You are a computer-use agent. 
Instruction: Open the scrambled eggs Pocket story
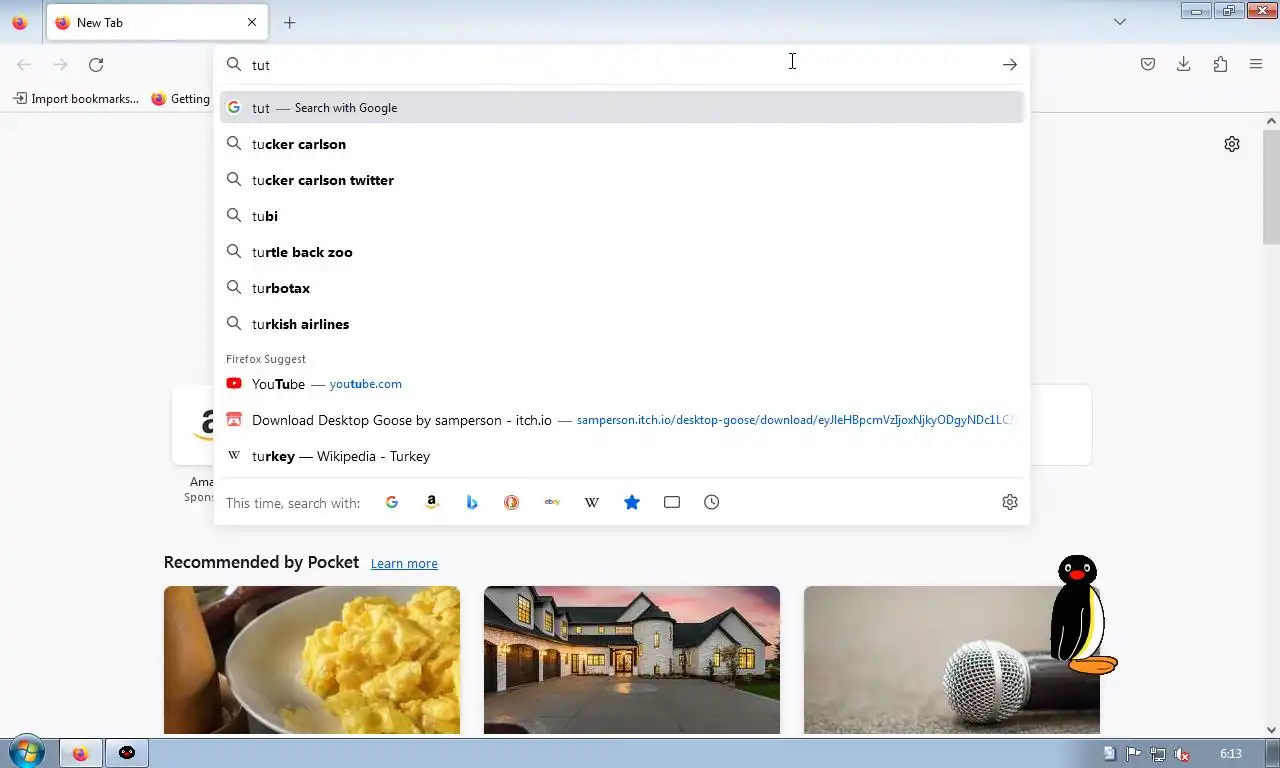(x=312, y=660)
